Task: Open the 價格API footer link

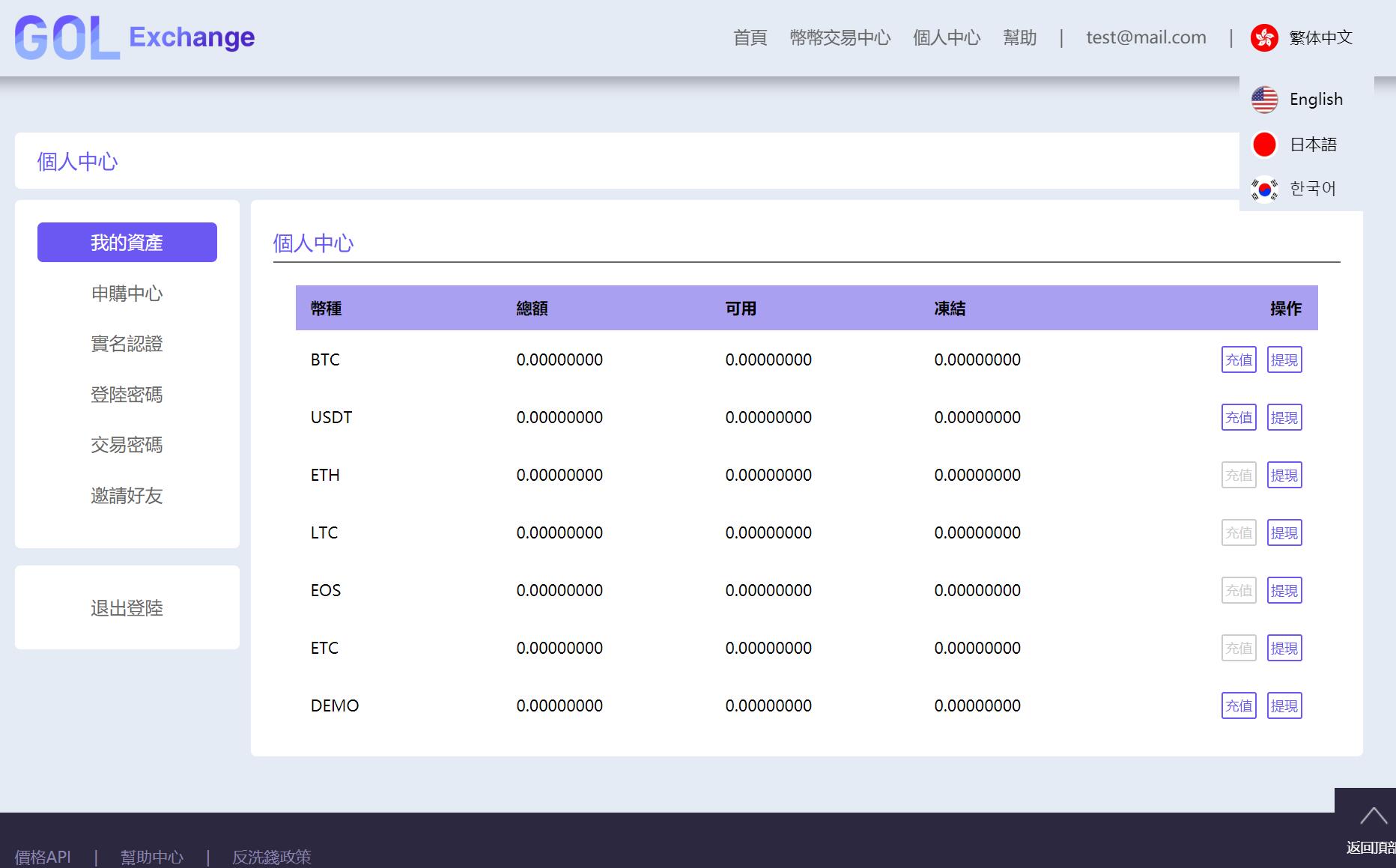Action: coord(43,857)
